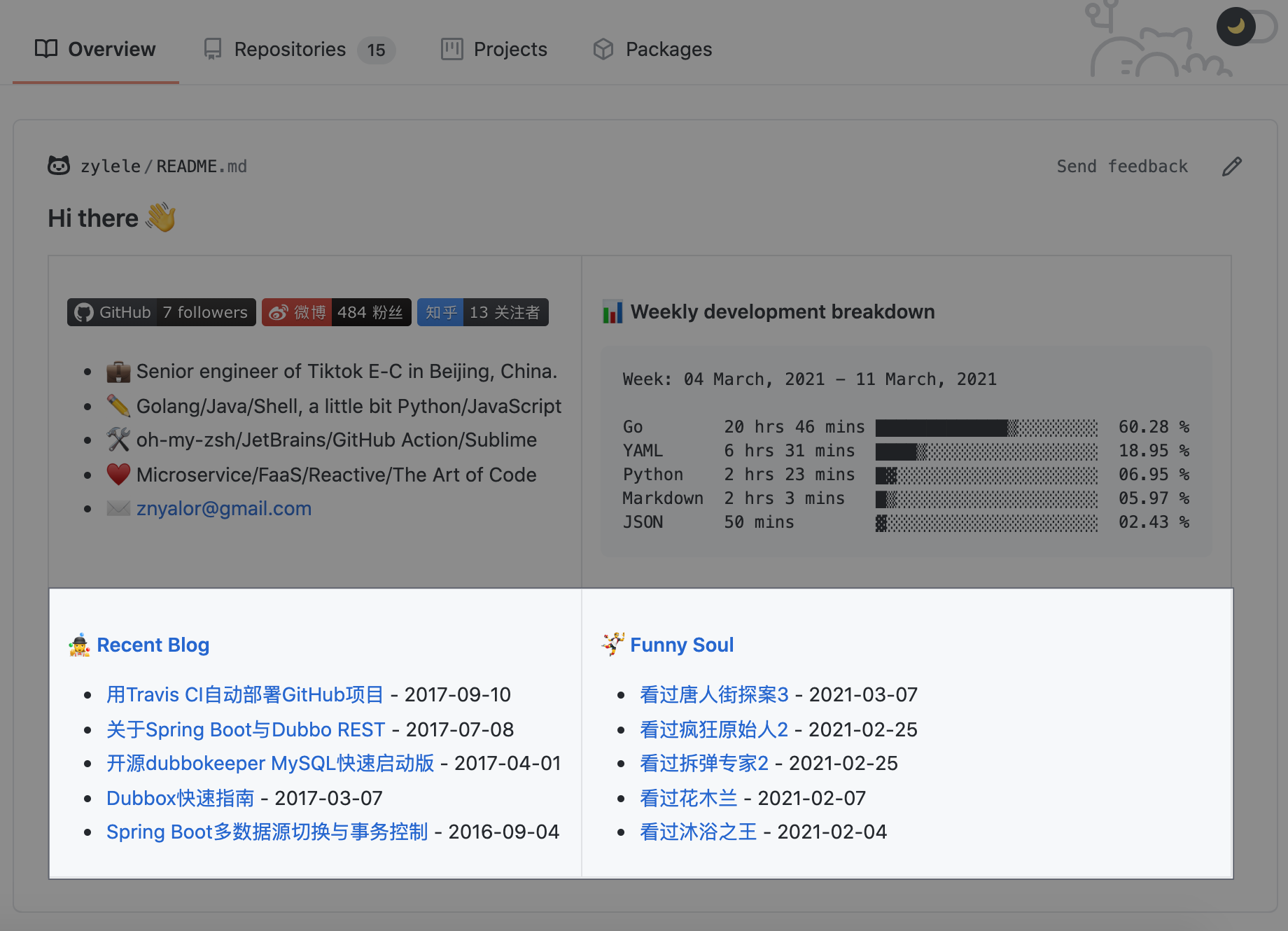Click the Octocat icon beside zylele/README.md
Viewport: 1288px width, 931px height.
pos(59,165)
